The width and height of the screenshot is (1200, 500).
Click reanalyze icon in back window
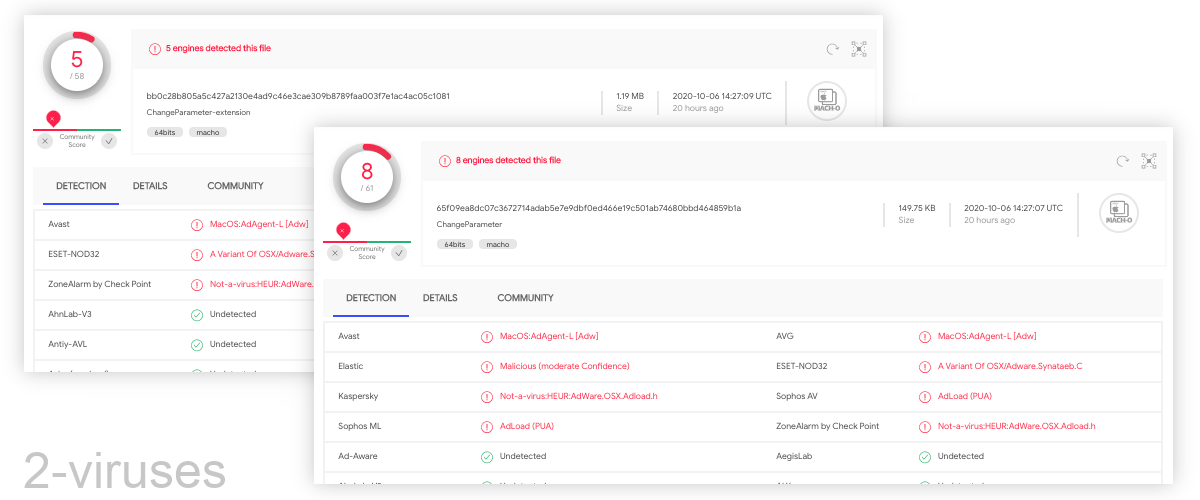[x=832, y=49]
